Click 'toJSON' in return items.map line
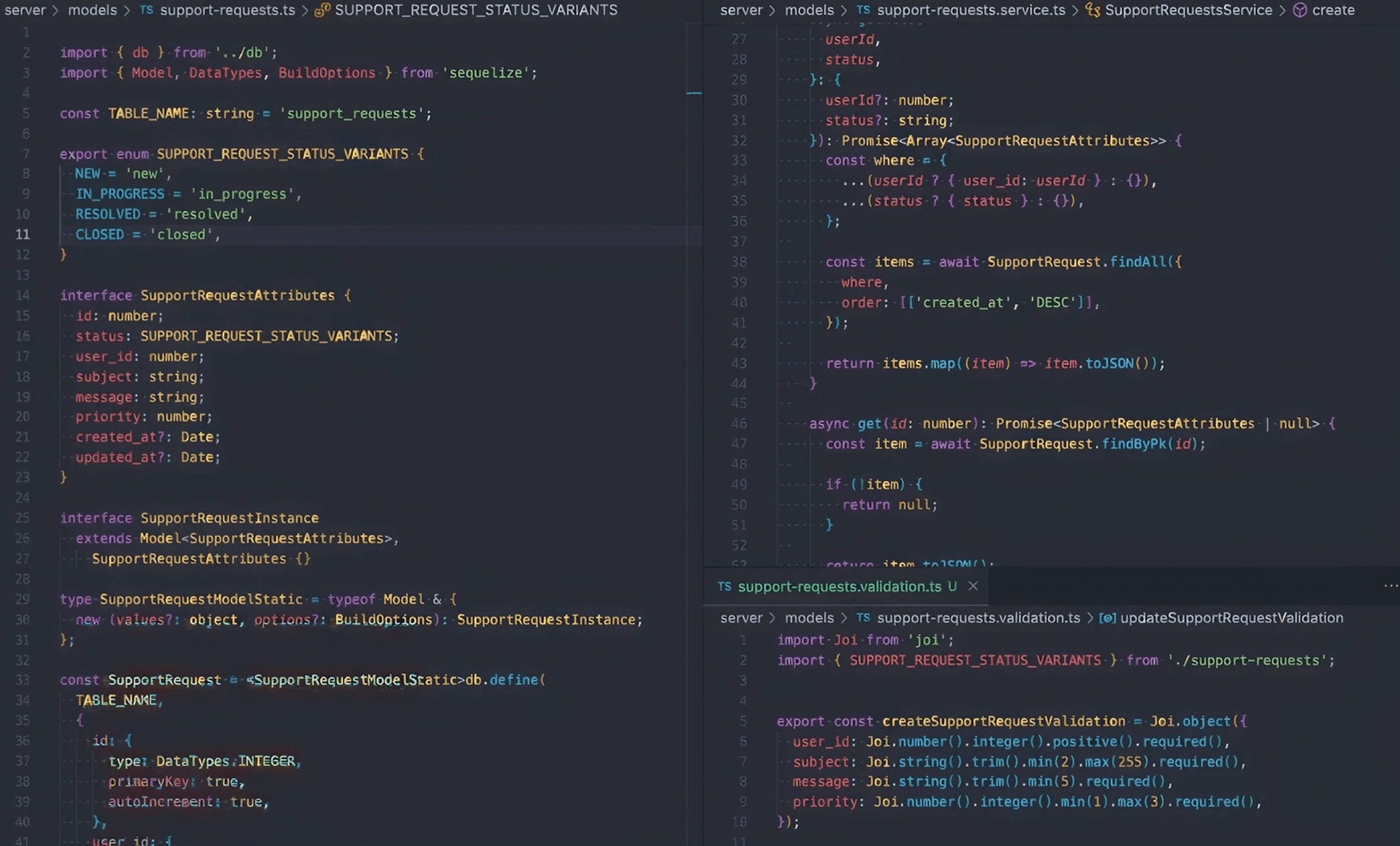1400x846 pixels. tap(1109, 363)
